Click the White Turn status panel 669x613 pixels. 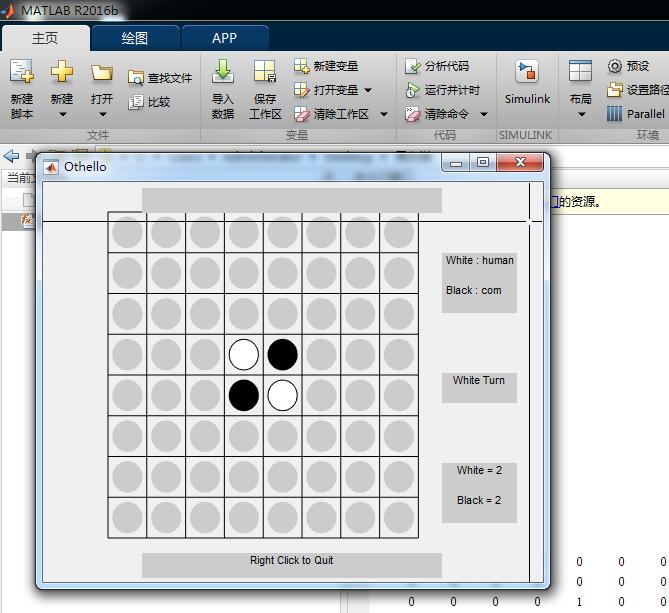coord(479,387)
